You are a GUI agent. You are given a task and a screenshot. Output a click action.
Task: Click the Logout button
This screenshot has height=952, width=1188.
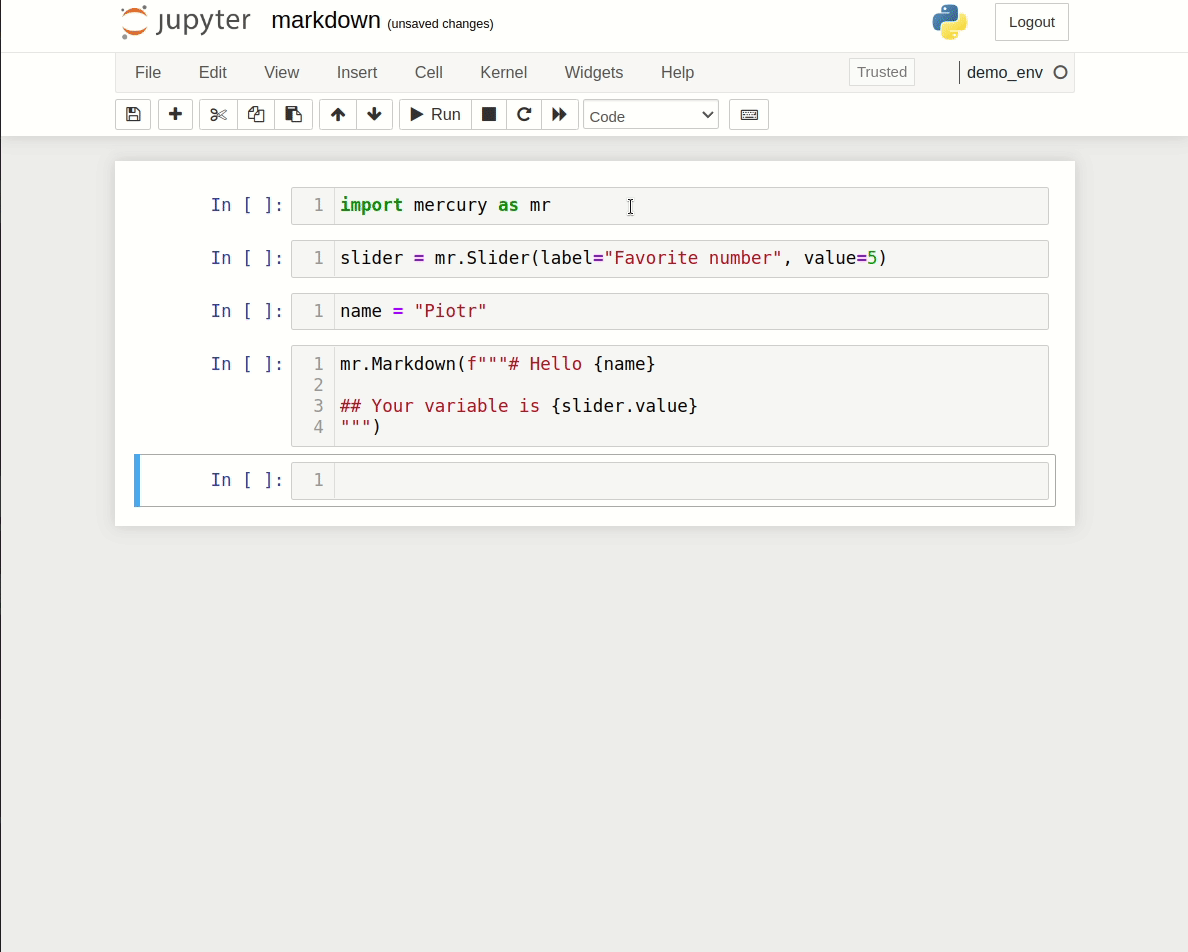point(1031,21)
